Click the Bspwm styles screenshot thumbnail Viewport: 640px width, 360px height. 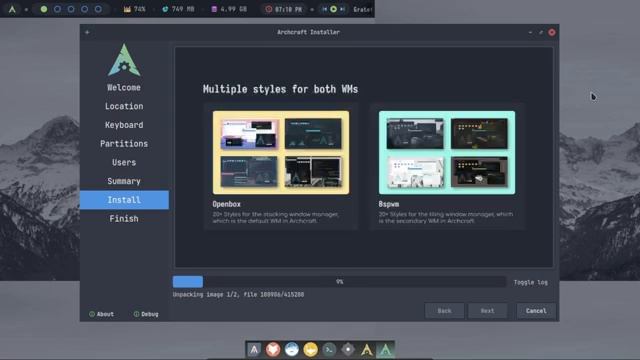[x=447, y=152]
